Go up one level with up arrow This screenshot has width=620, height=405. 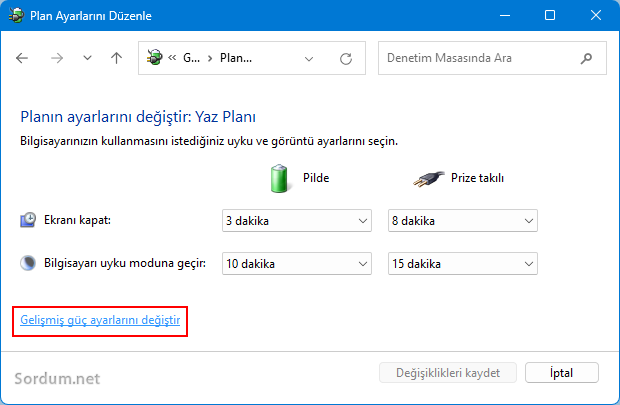click(x=116, y=58)
